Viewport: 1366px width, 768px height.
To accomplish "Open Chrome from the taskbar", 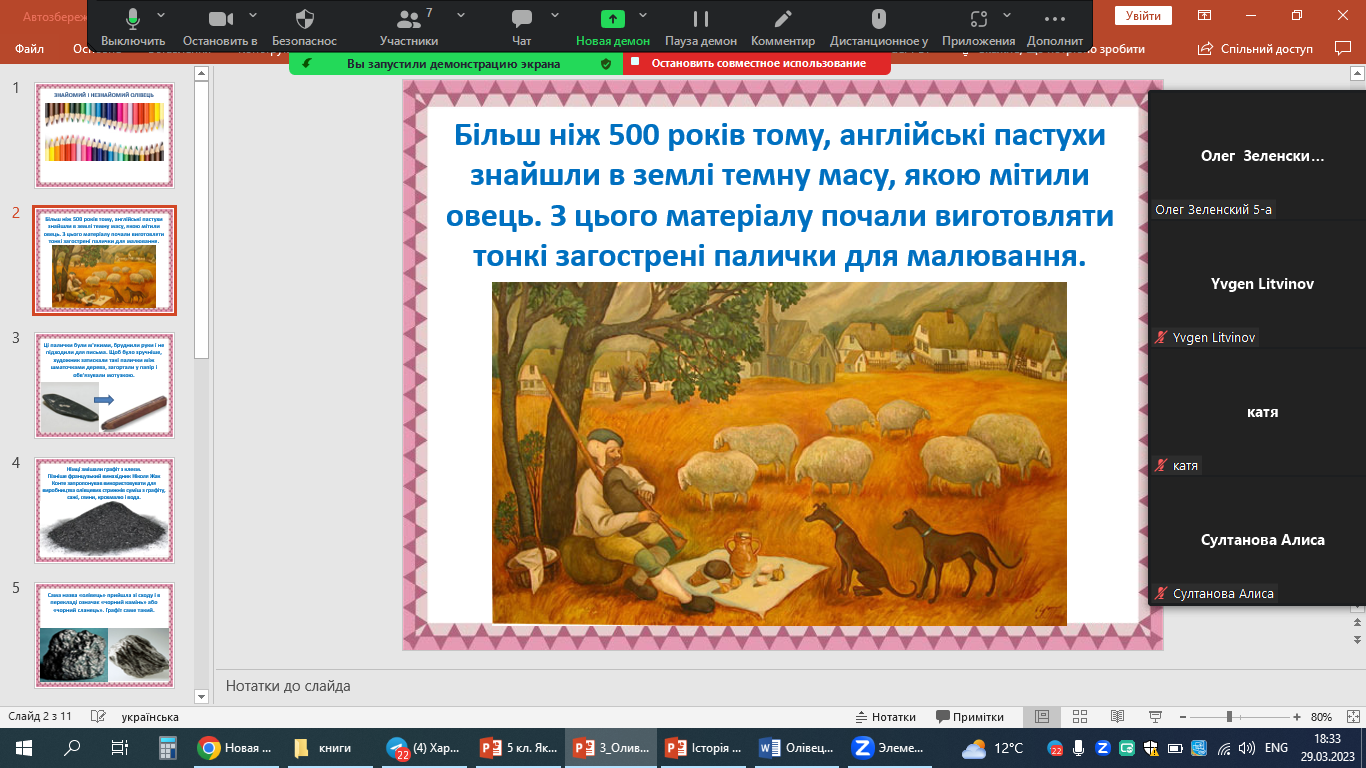I will (235, 748).
